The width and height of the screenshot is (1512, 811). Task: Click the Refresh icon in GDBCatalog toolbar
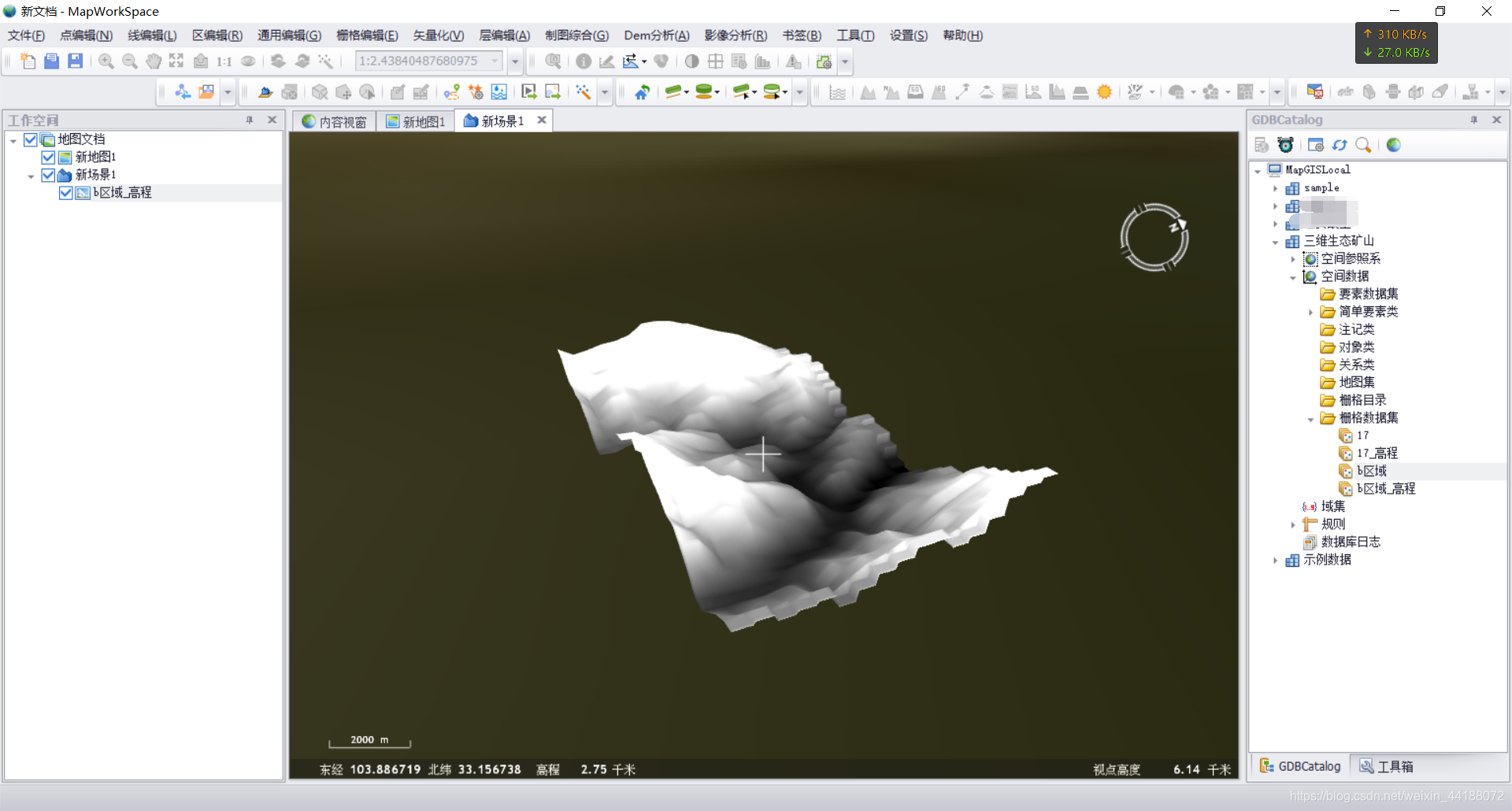tap(1340, 145)
